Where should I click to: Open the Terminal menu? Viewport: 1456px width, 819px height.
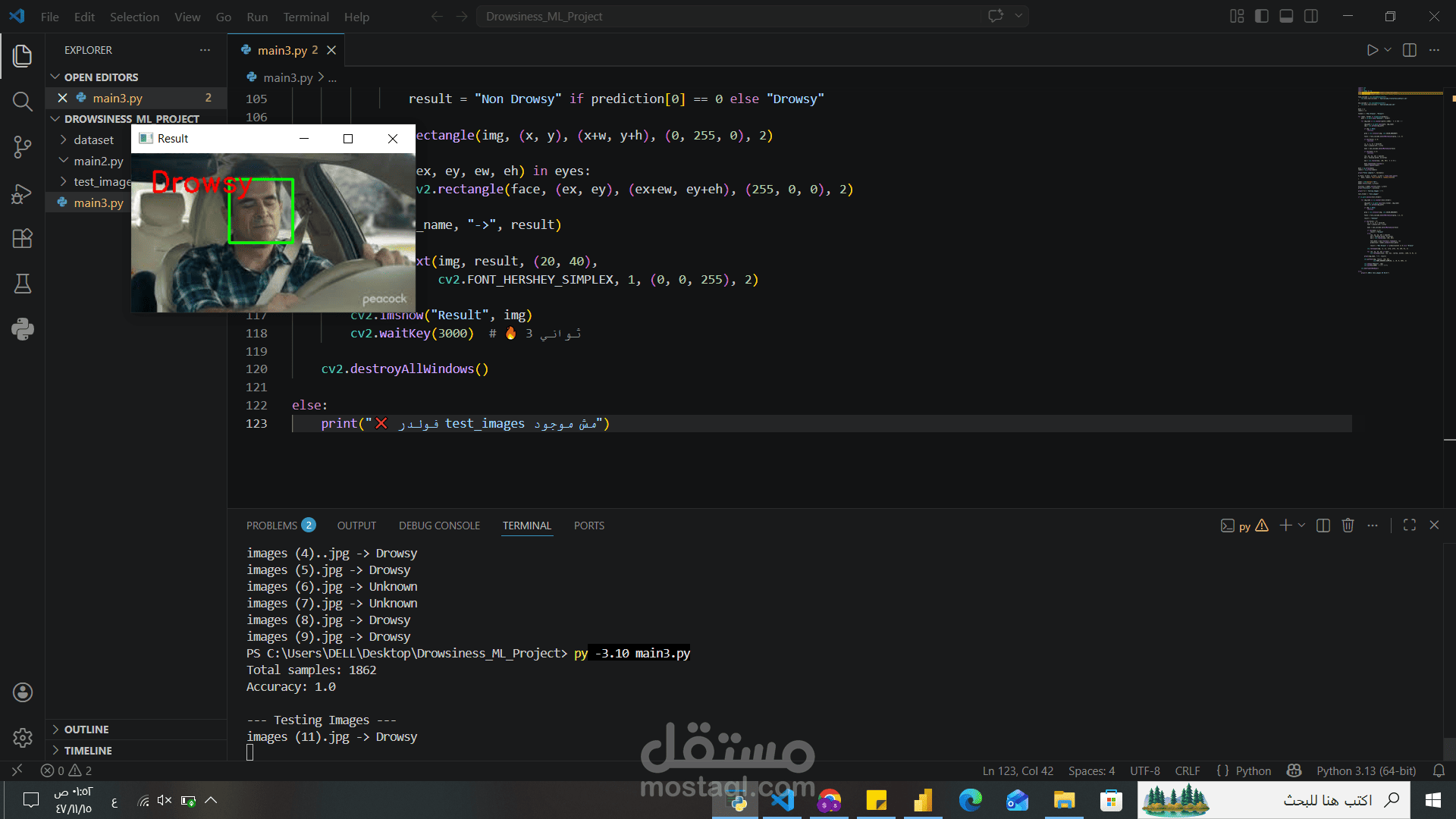tap(306, 16)
